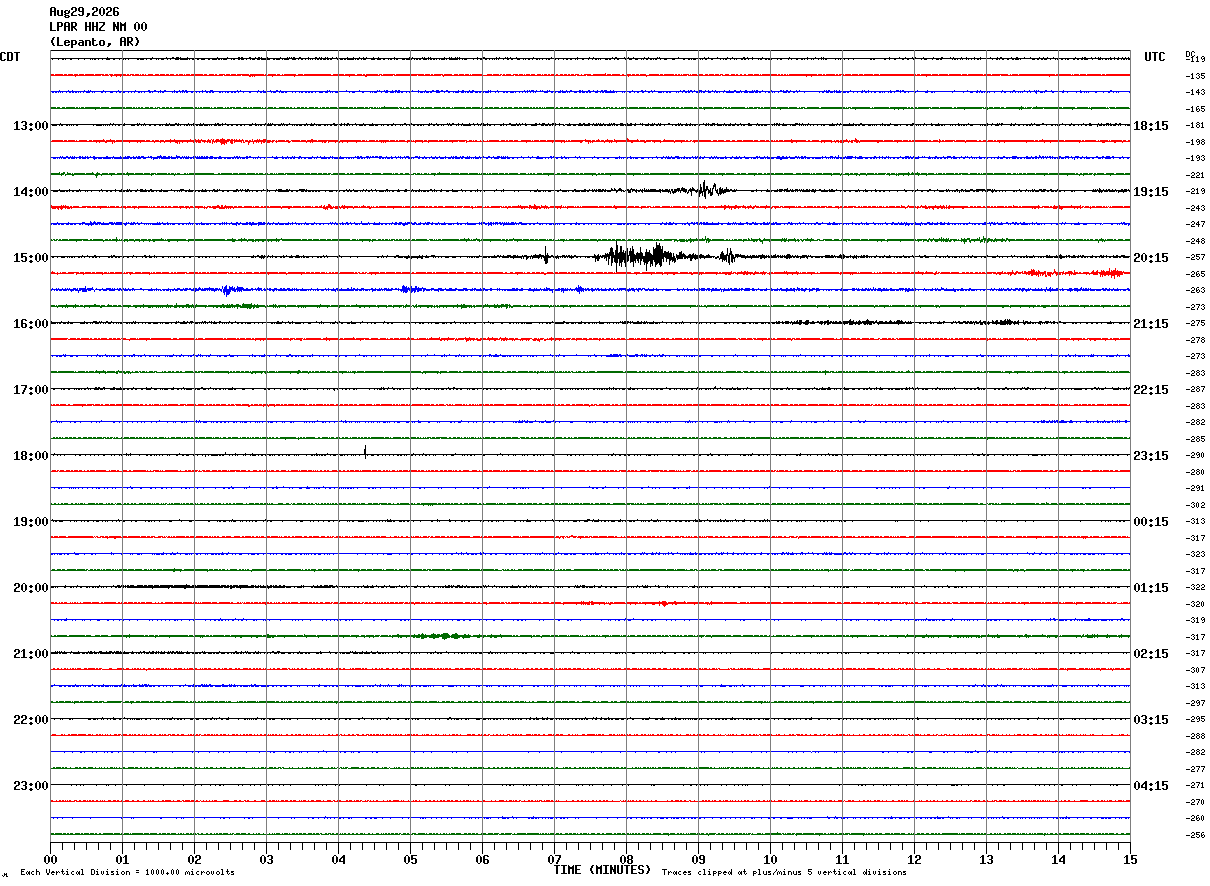Click the 14:00 trace wavelet near minute 09
The image size is (1210, 886).
click(706, 189)
